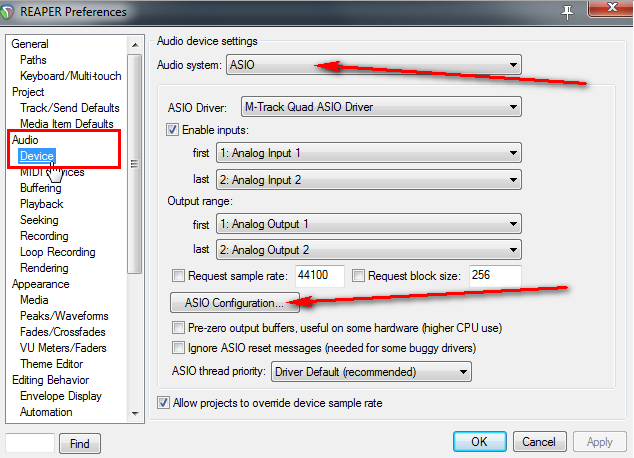This screenshot has height=458, width=634.
Task: Enable Request sample rate checkbox
Action: click(178, 276)
